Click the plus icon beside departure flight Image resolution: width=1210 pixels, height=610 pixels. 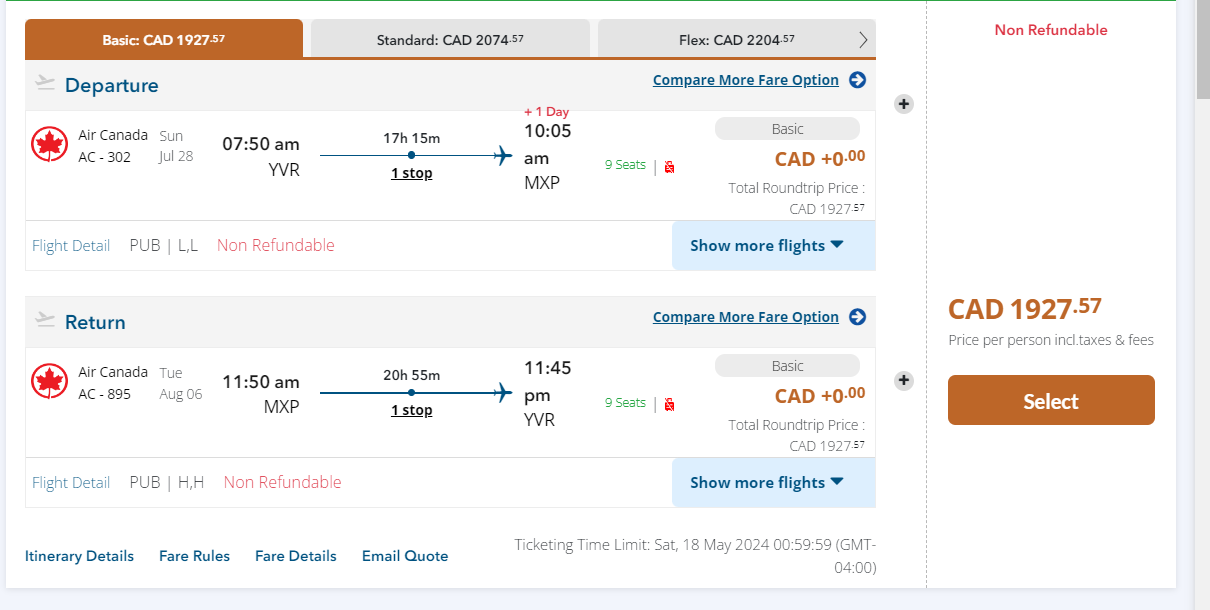coord(903,104)
